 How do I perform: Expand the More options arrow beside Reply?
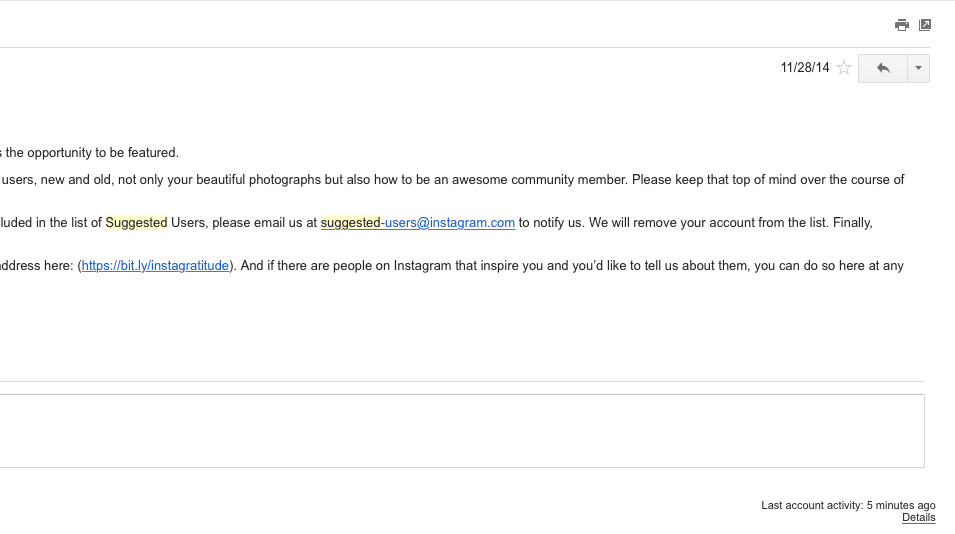(918, 68)
